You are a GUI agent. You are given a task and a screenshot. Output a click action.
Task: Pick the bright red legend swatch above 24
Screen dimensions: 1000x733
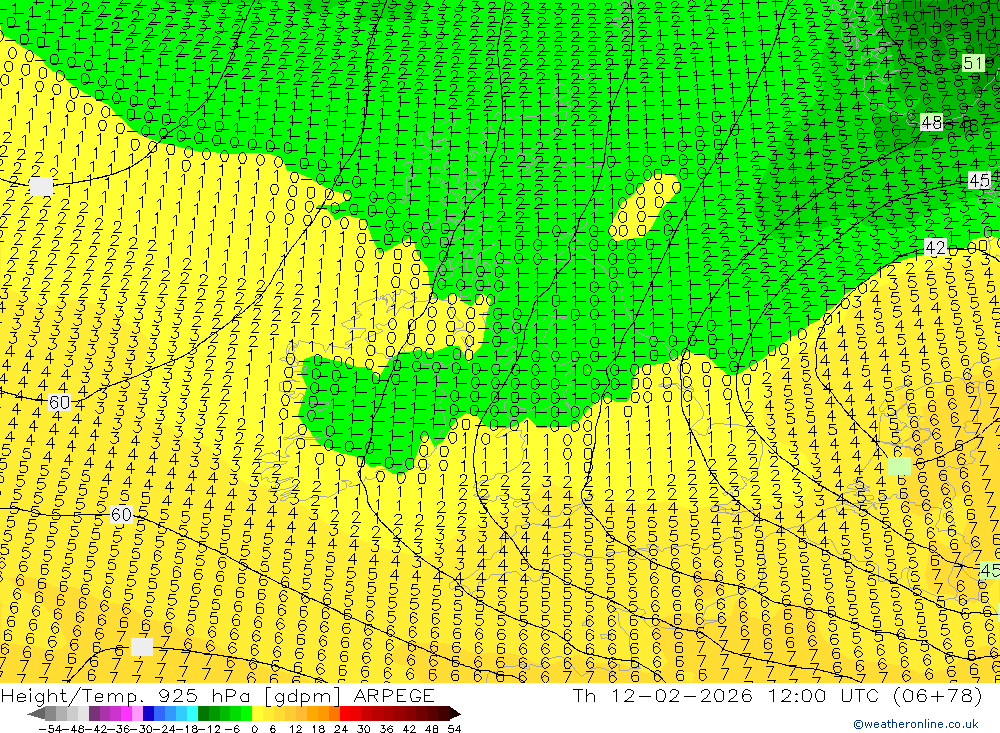[x=345, y=713]
